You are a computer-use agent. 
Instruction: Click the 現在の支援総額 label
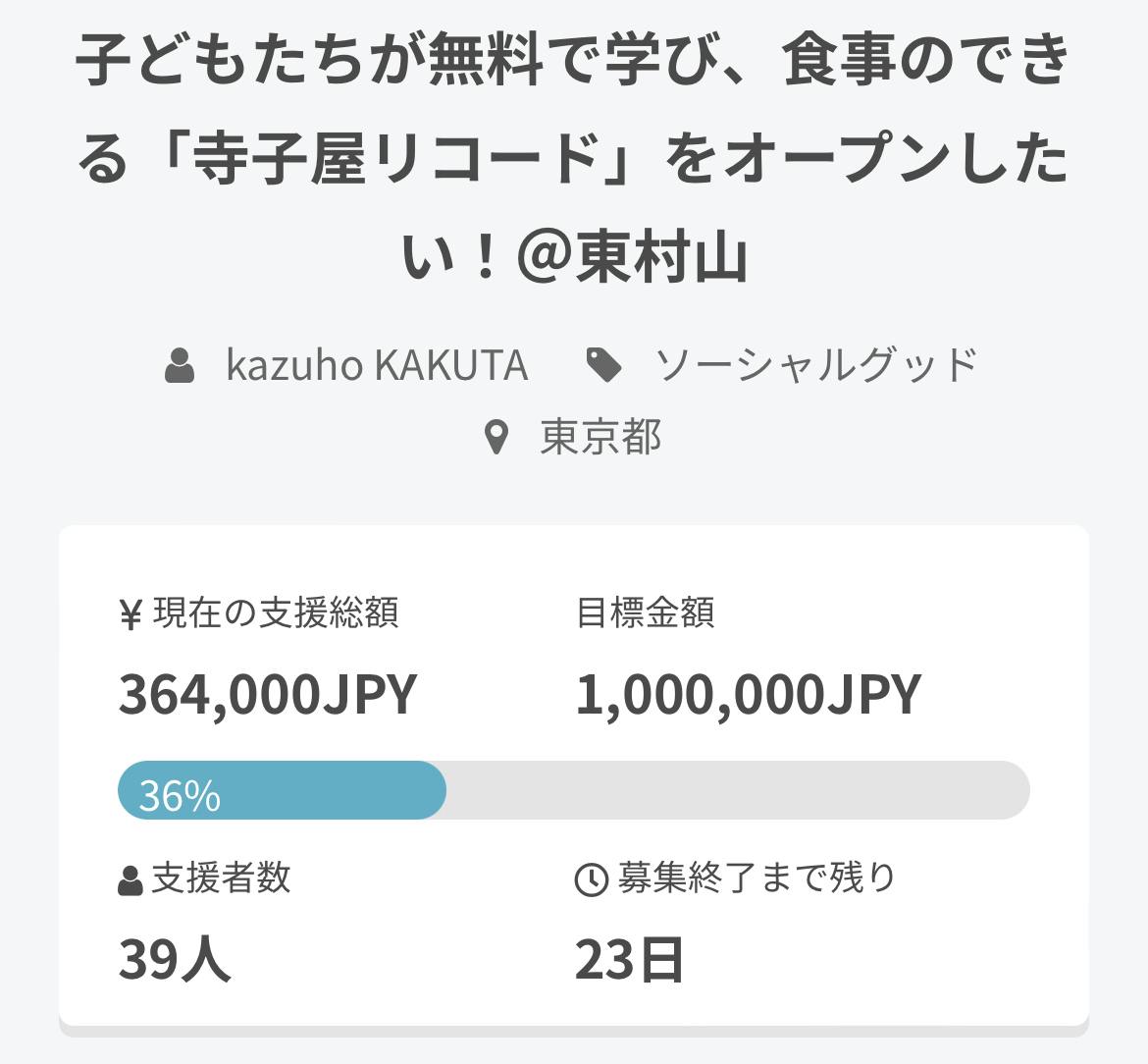coord(276,613)
